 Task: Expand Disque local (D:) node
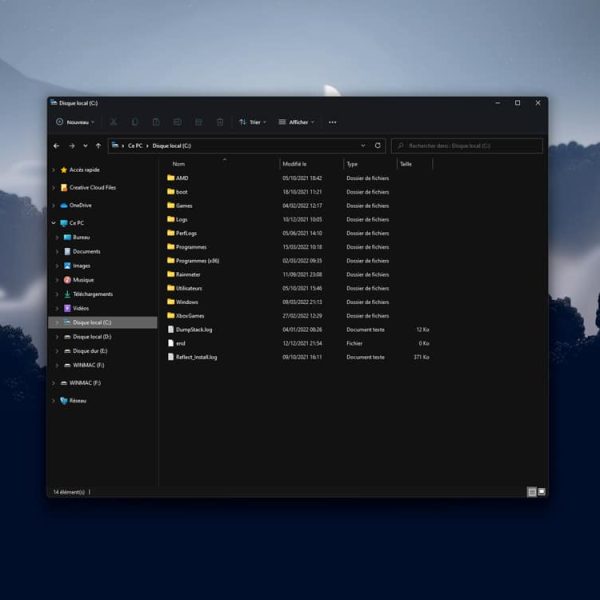(57, 337)
